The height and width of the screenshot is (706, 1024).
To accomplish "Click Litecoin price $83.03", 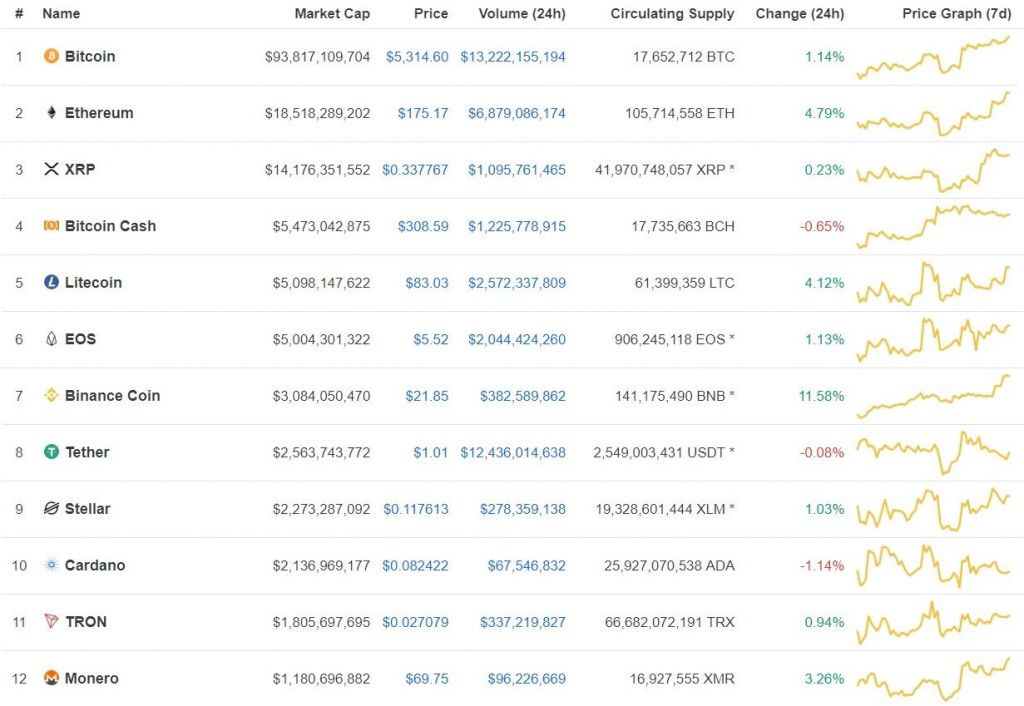I will click(x=427, y=283).
